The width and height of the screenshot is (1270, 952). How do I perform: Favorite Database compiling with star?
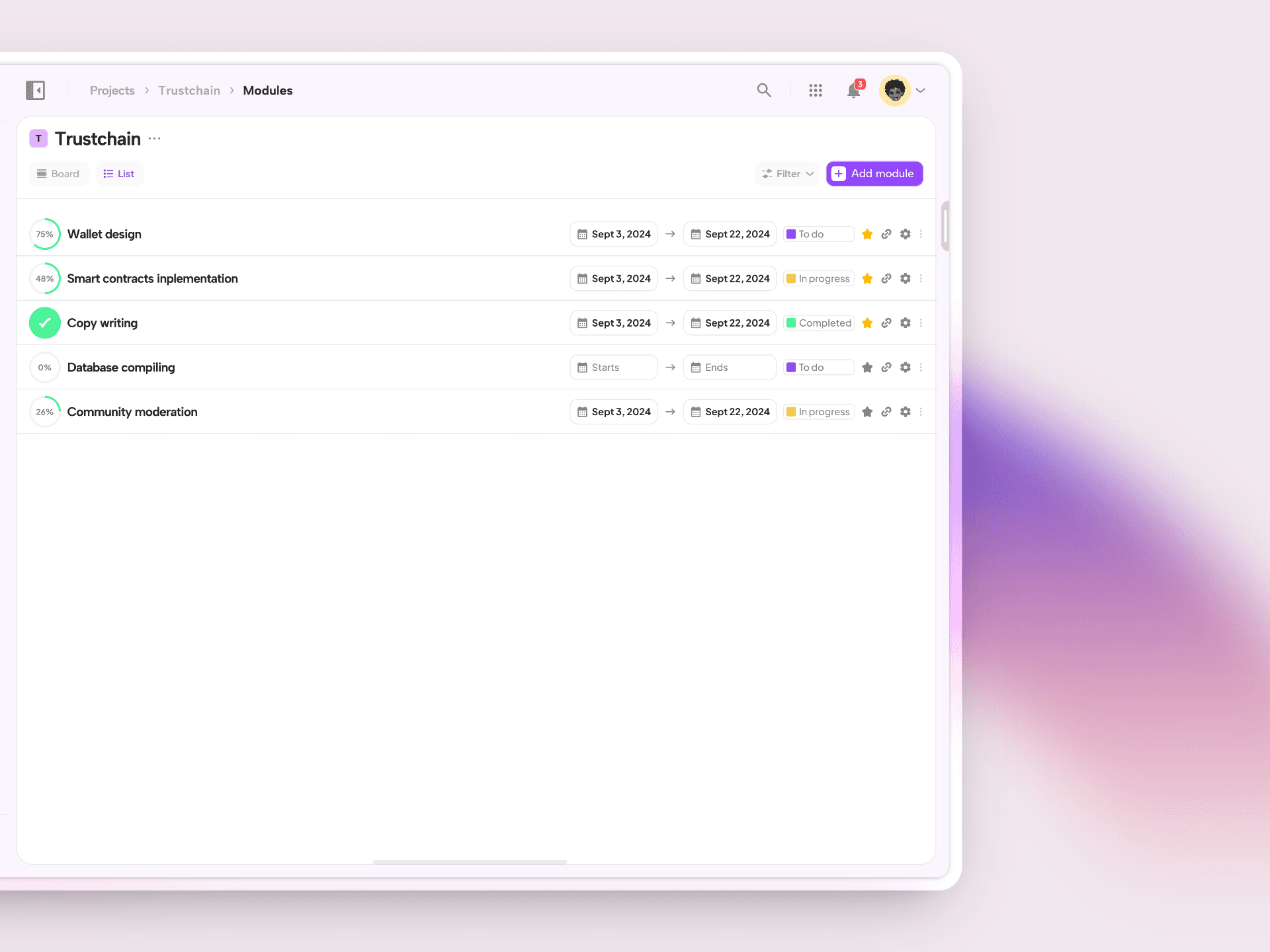point(867,368)
